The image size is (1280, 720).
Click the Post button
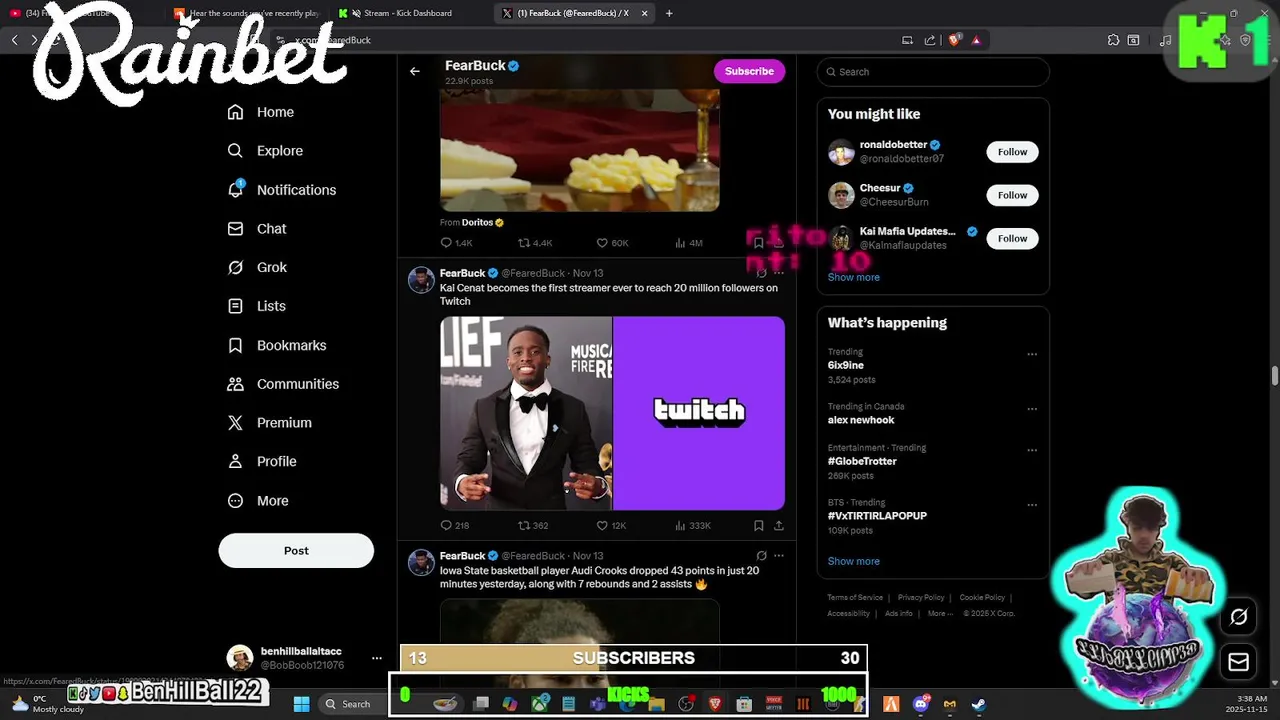tap(296, 551)
